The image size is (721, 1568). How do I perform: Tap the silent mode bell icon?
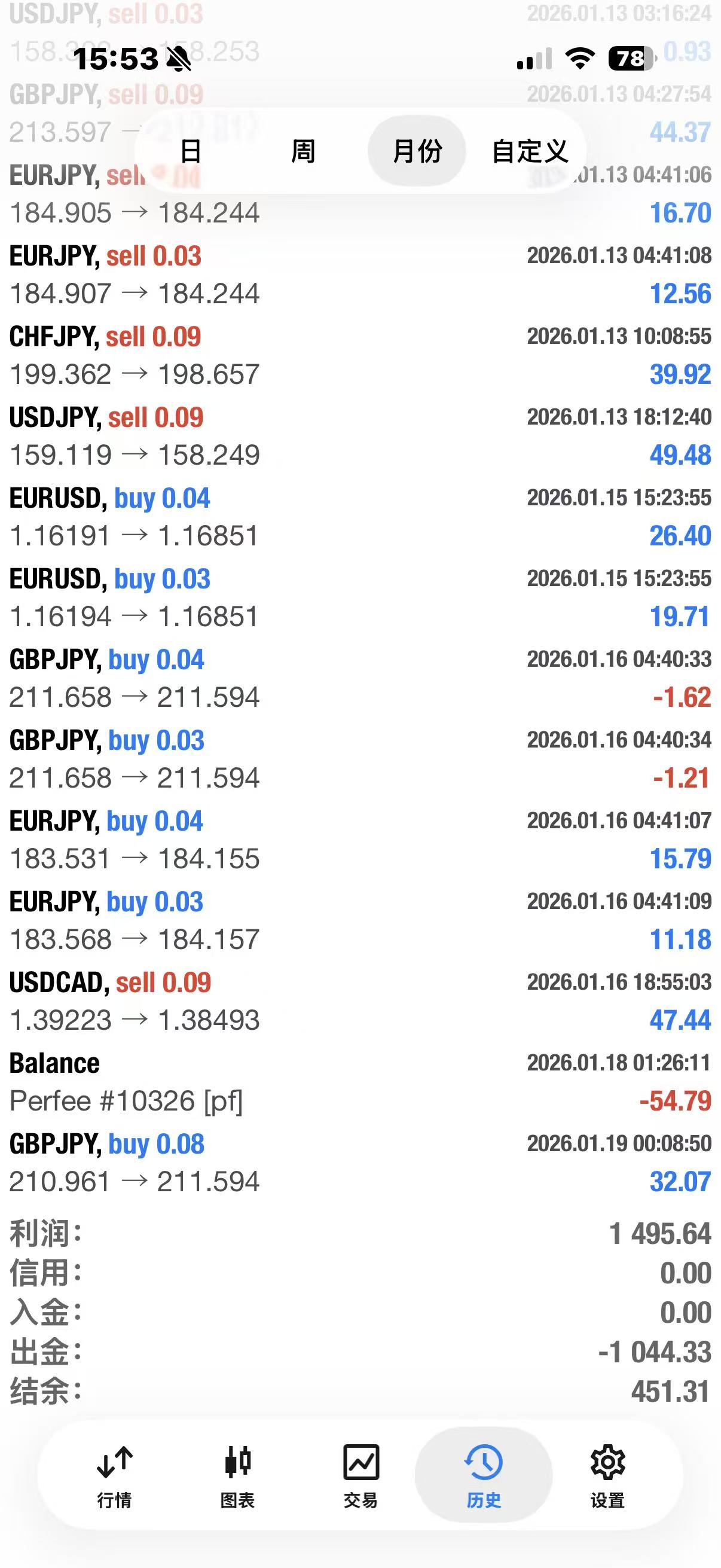pyautogui.click(x=179, y=60)
